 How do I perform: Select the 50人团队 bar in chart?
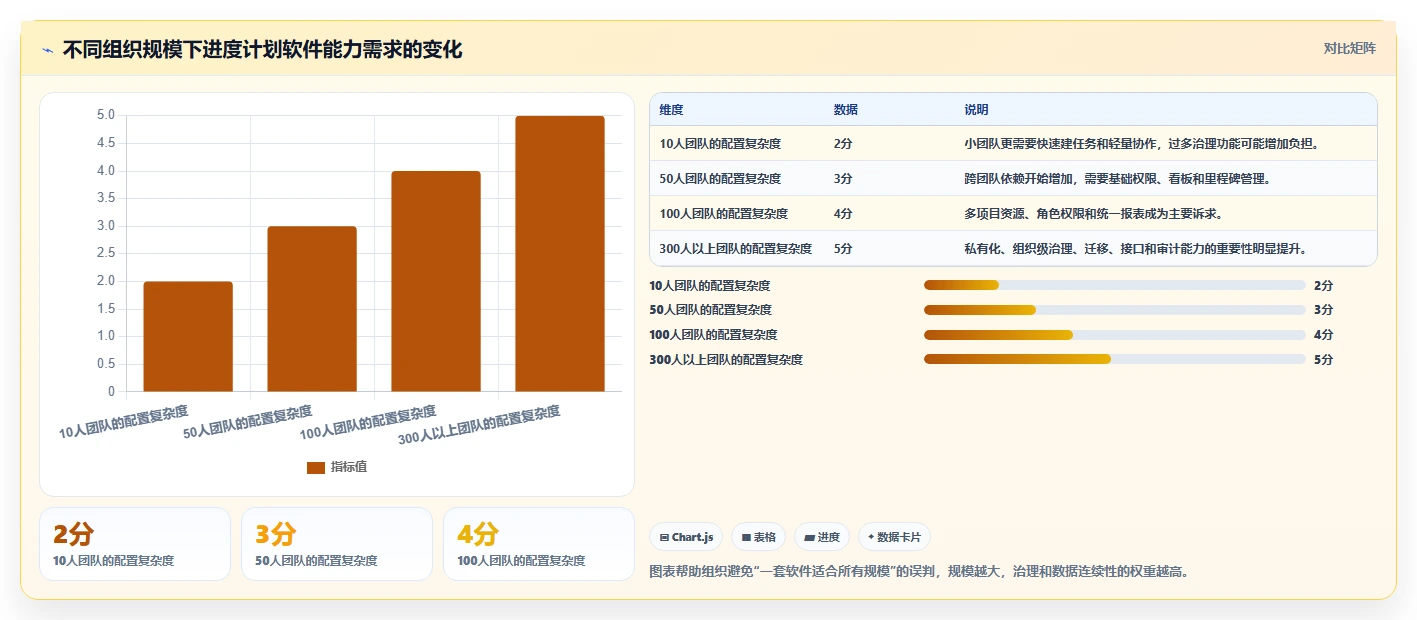(x=312, y=309)
